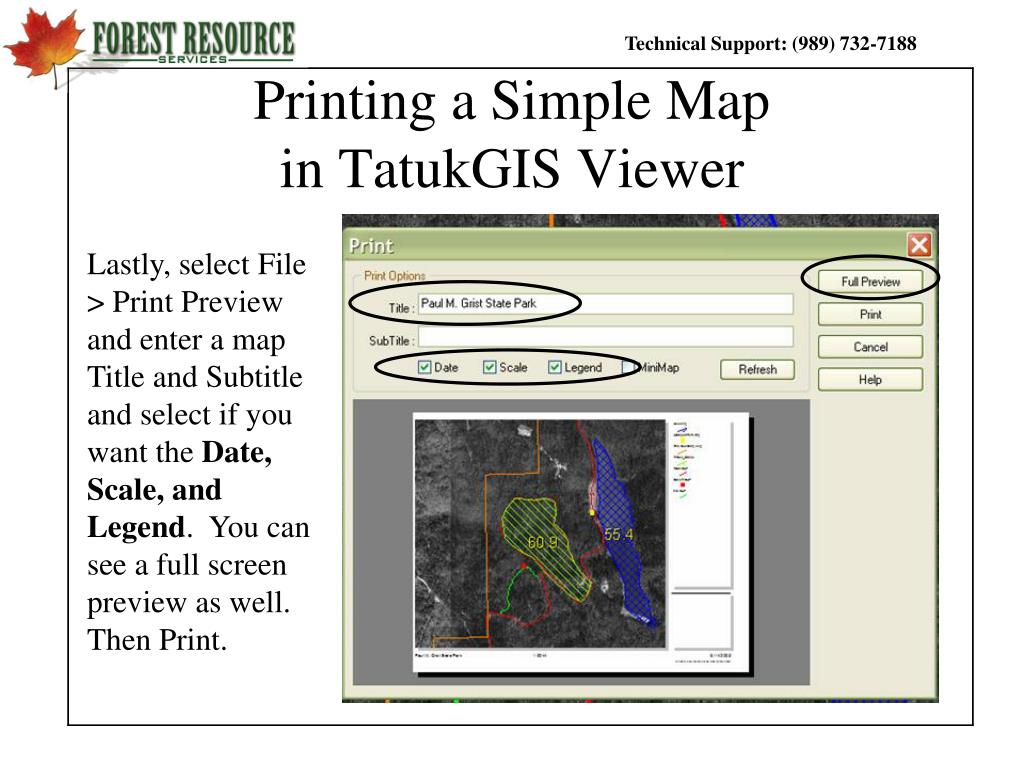Image resolution: width=1024 pixels, height=768 pixels.
Task: Click the Print button in dialog
Action: coord(870,314)
